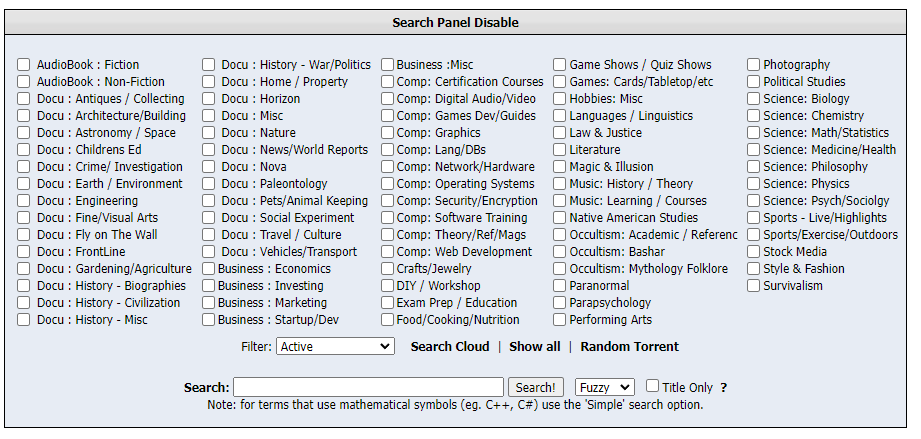Screen dimensions: 921x439
Task: Select the Survivalism checkbox
Action: coord(754,286)
